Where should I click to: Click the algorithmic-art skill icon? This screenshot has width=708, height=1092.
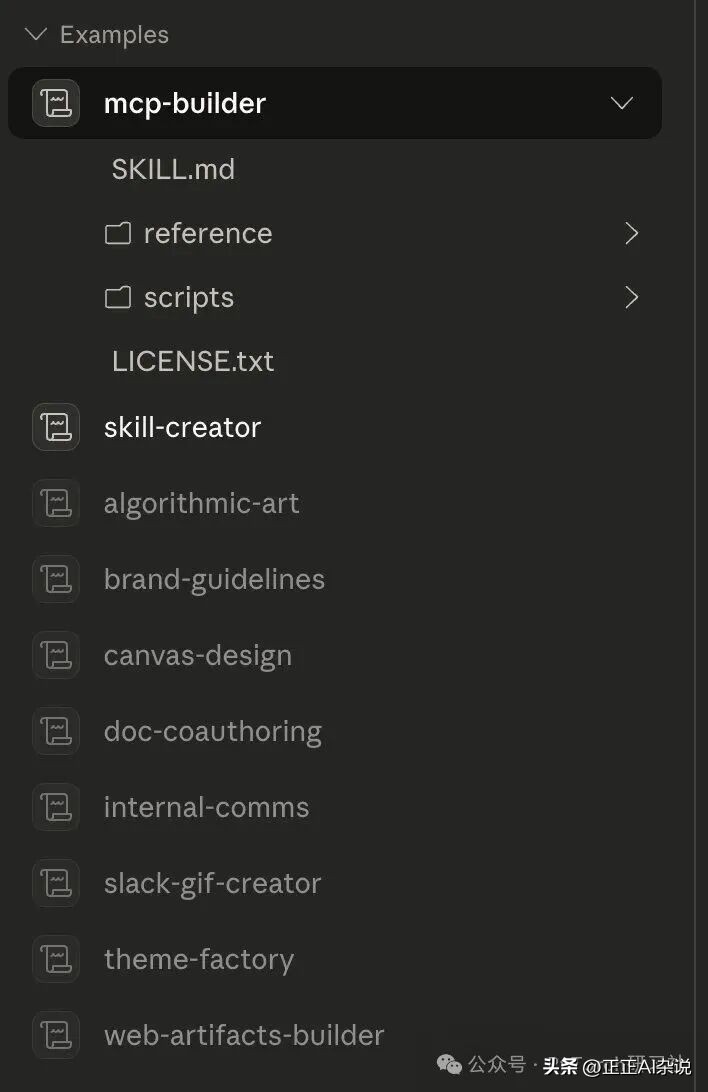click(x=56, y=503)
